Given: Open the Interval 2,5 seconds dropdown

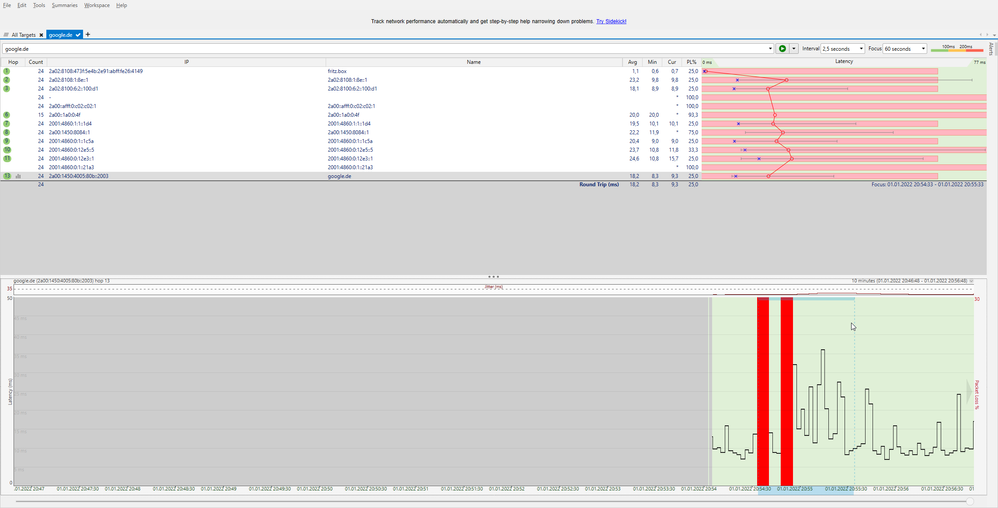Looking at the screenshot, I should (x=843, y=48).
